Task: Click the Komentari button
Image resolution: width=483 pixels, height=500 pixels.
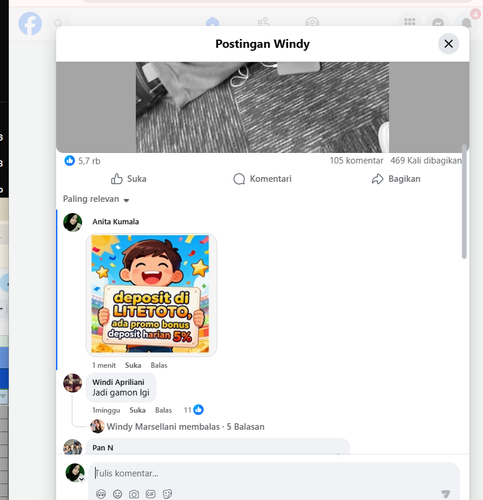Action: (x=262, y=179)
